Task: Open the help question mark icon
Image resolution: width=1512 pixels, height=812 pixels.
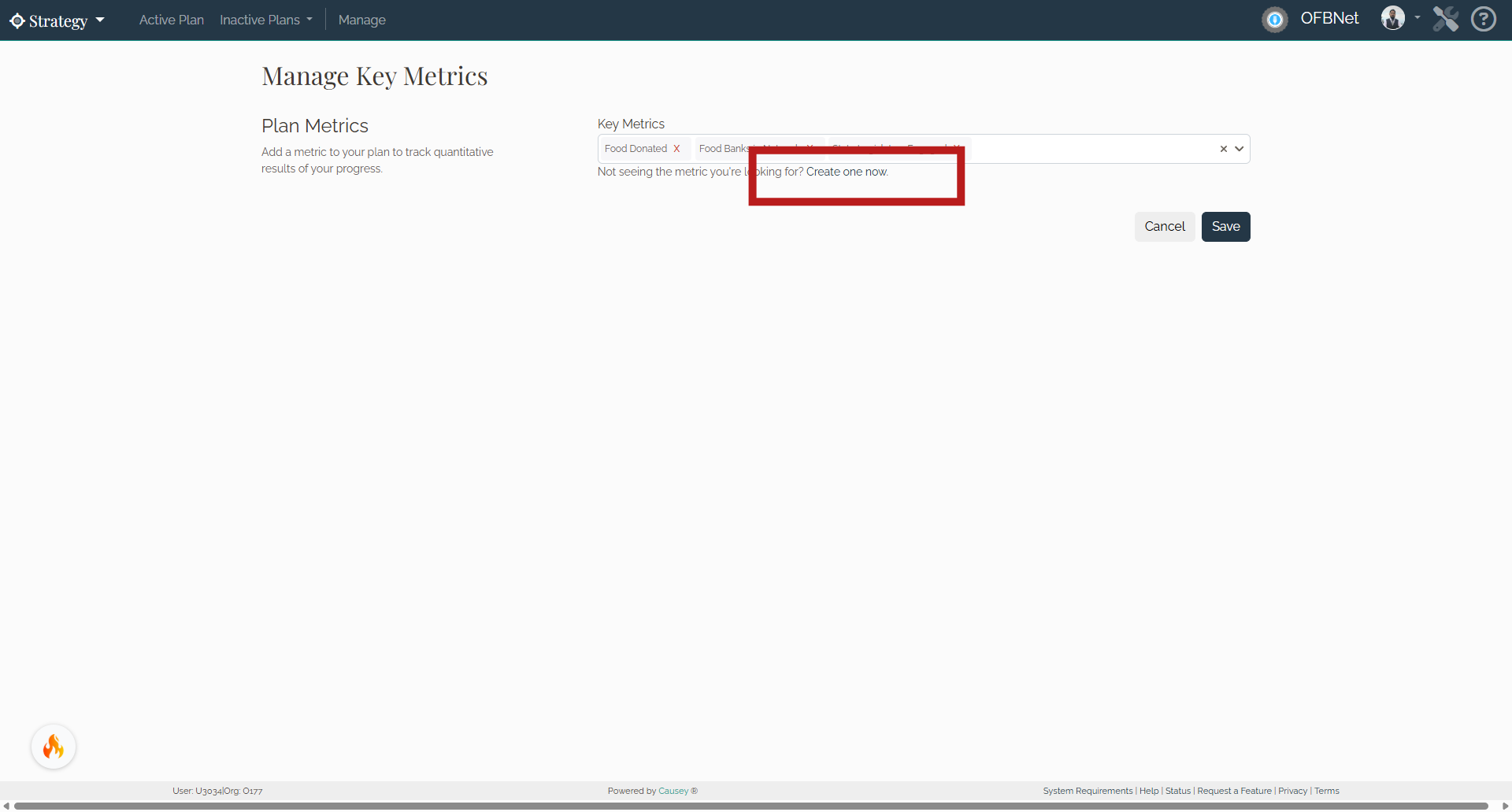Action: [1484, 19]
